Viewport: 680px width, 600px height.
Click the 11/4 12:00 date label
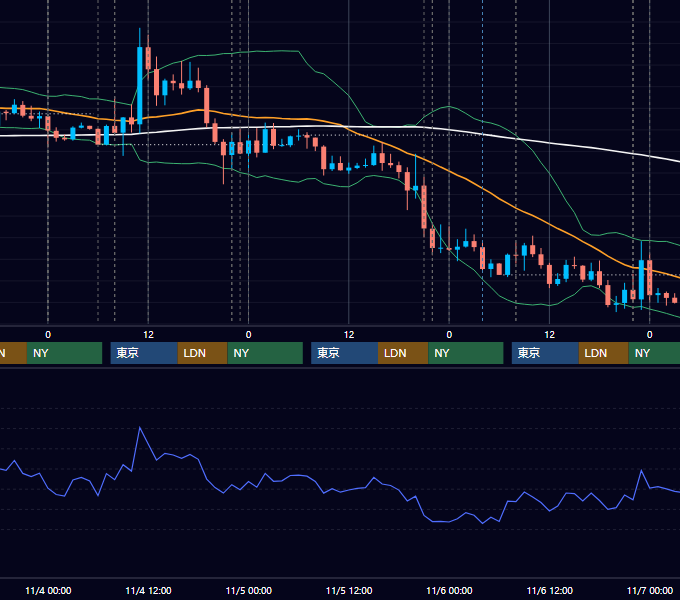pyautogui.click(x=148, y=590)
